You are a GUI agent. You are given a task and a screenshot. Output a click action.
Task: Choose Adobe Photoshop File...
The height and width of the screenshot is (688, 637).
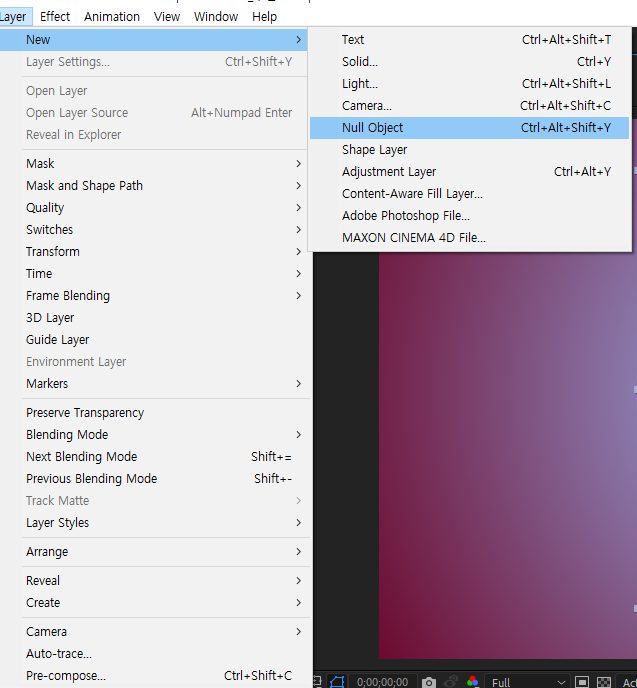[x=469, y=215]
